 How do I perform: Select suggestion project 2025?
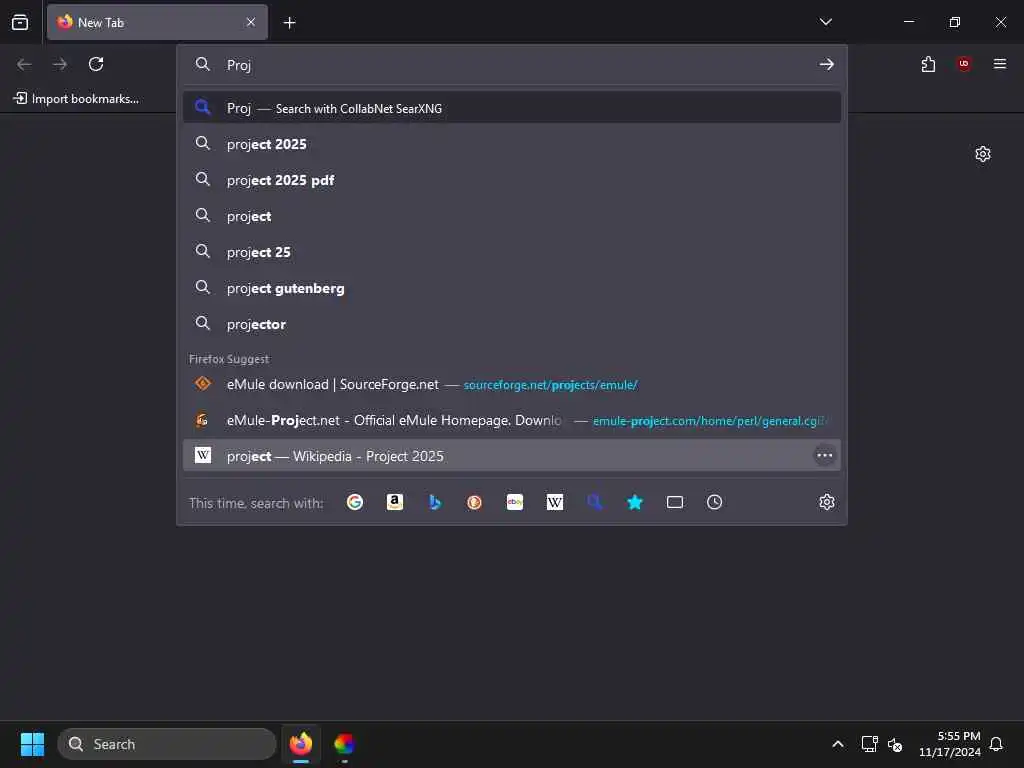click(512, 144)
